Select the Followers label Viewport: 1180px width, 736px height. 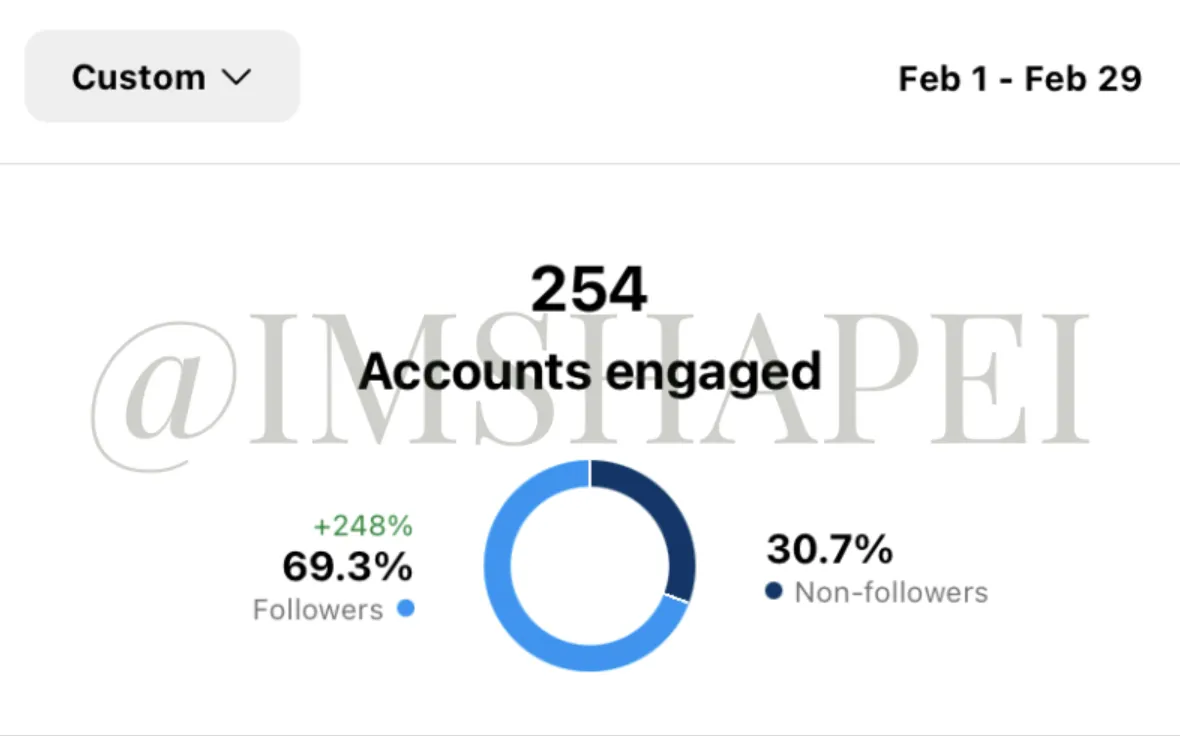[x=318, y=610]
